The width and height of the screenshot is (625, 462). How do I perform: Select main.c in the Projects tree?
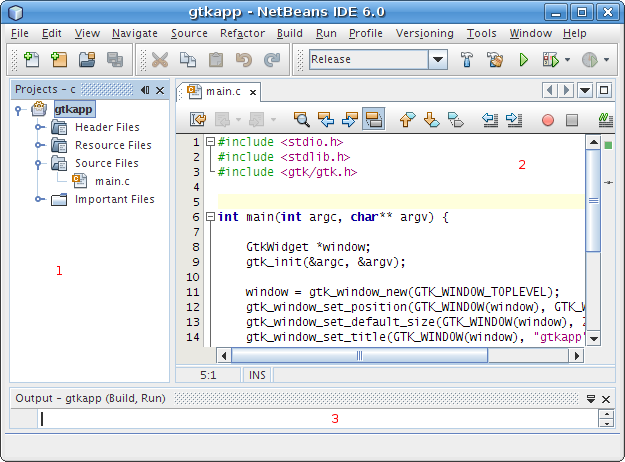click(x=112, y=181)
